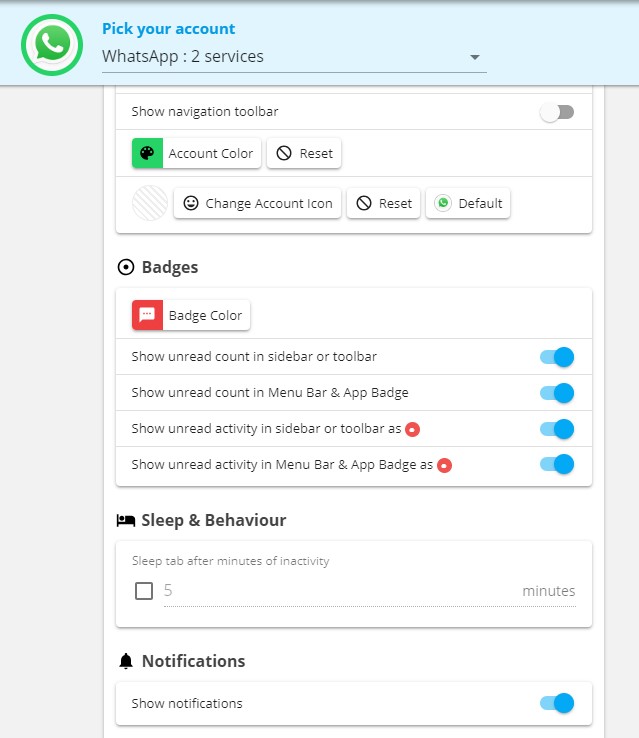Reset the account color
Screen dimensions: 639x738
[x=304, y=153]
